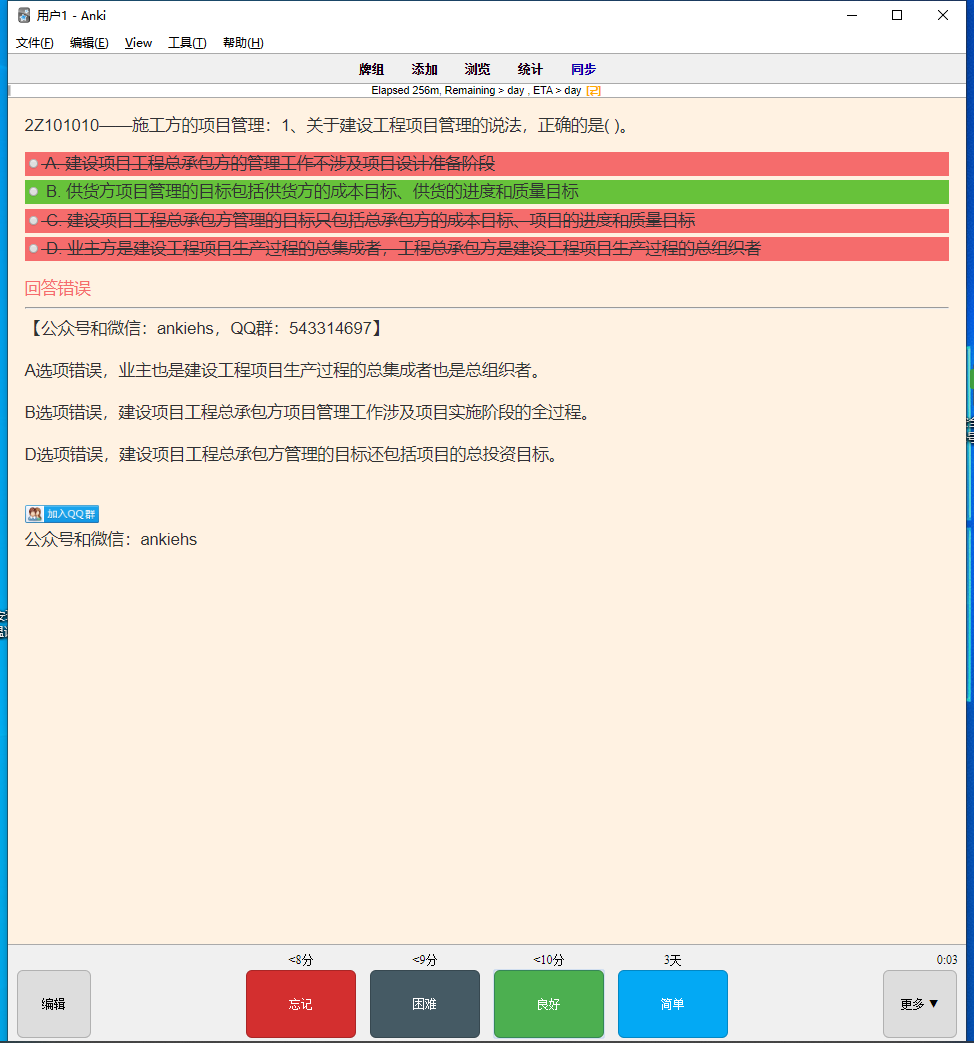
Task: Rate card with green 良好 button
Action: (x=549, y=1004)
